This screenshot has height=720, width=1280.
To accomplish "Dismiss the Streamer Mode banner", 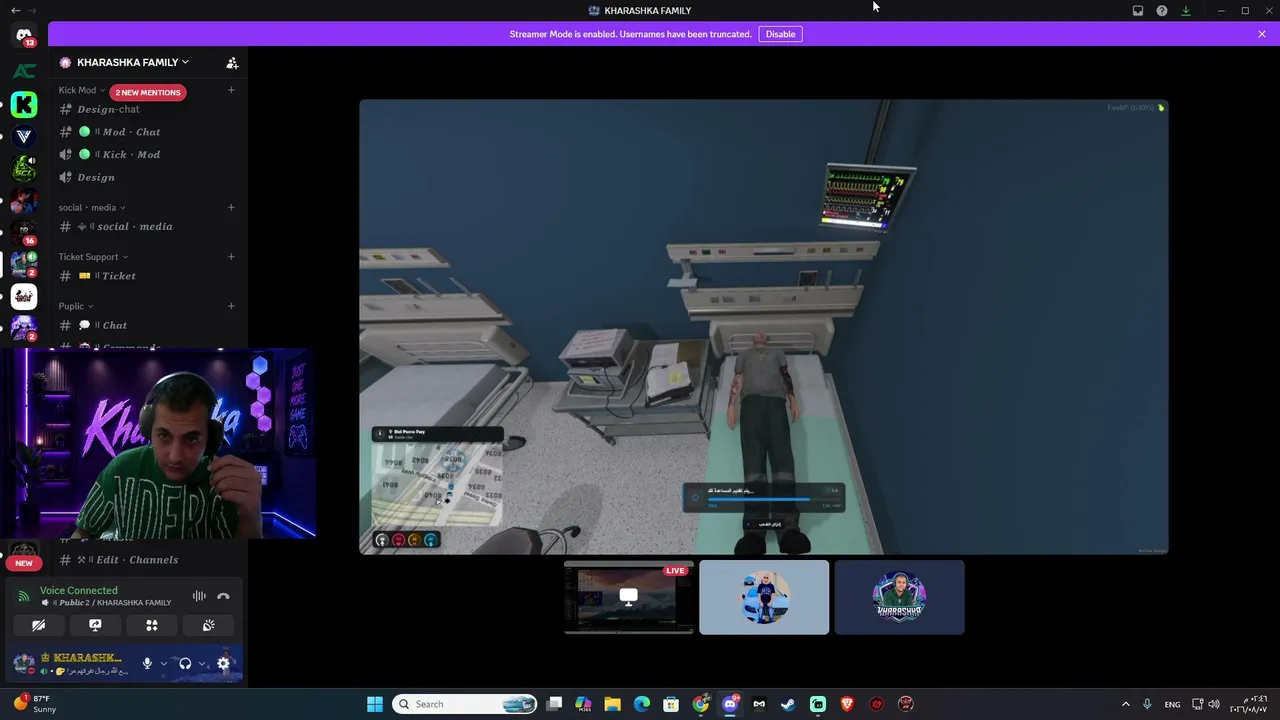I will 1262,34.
